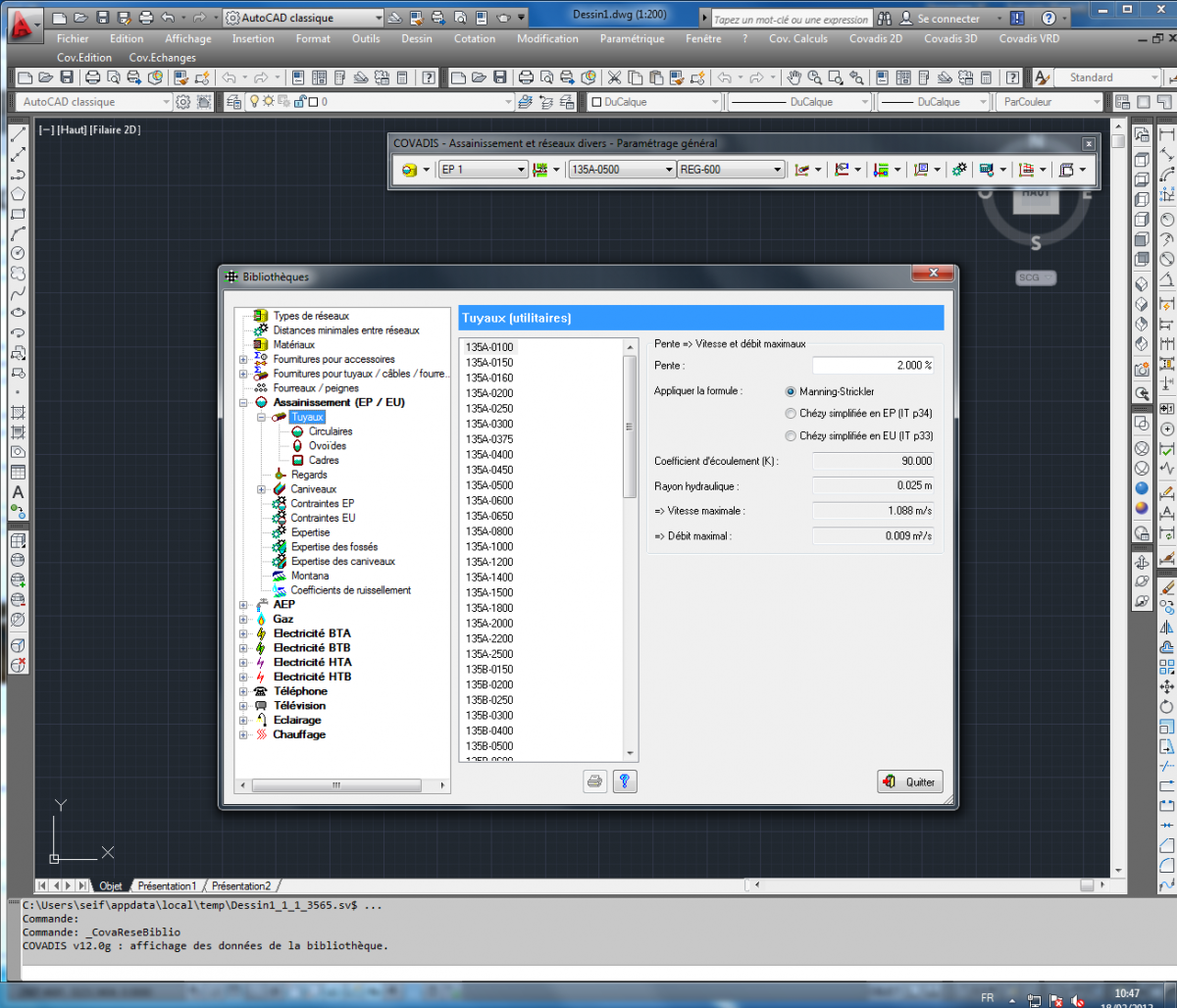
Task: Click the first yellow icon in the Covadis toolbar
Action: 410,170
